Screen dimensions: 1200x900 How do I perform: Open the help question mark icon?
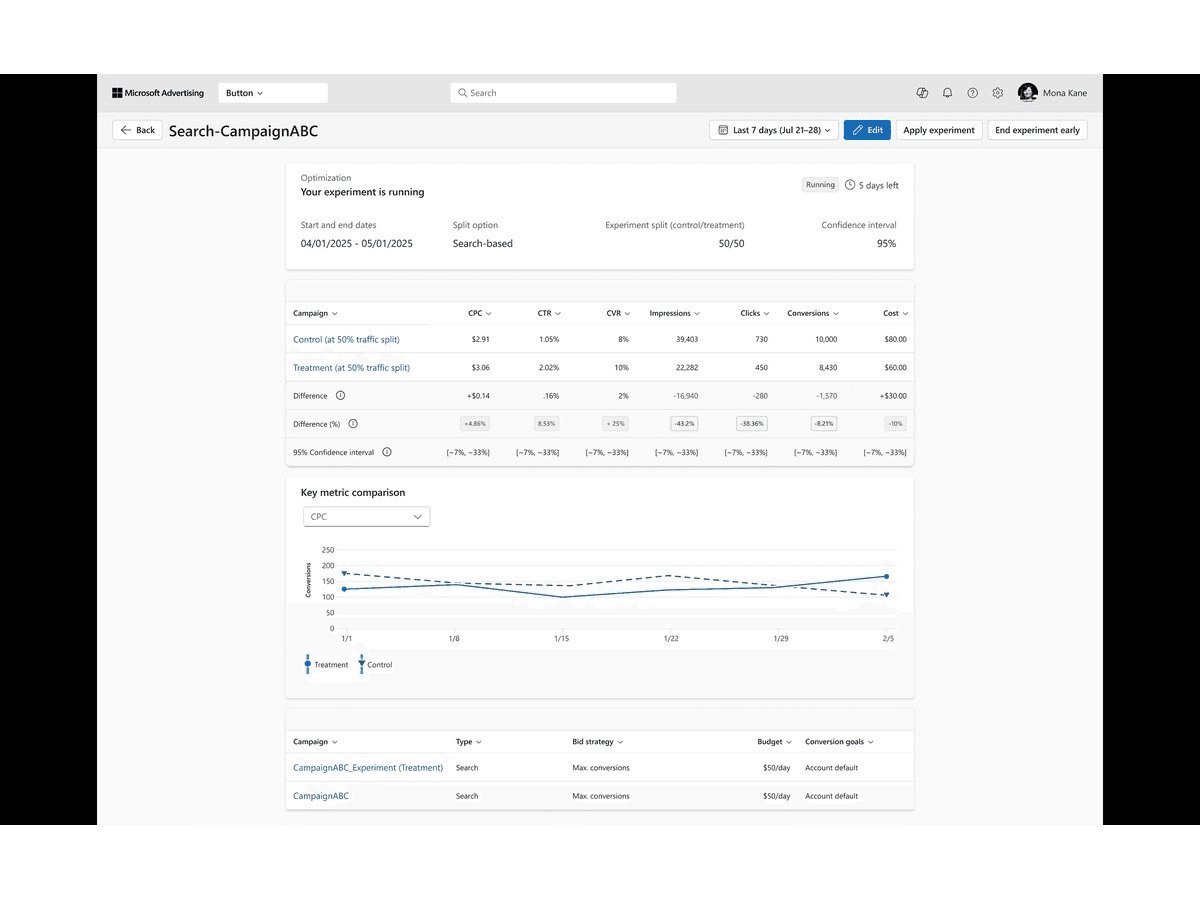click(x=972, y=93)
